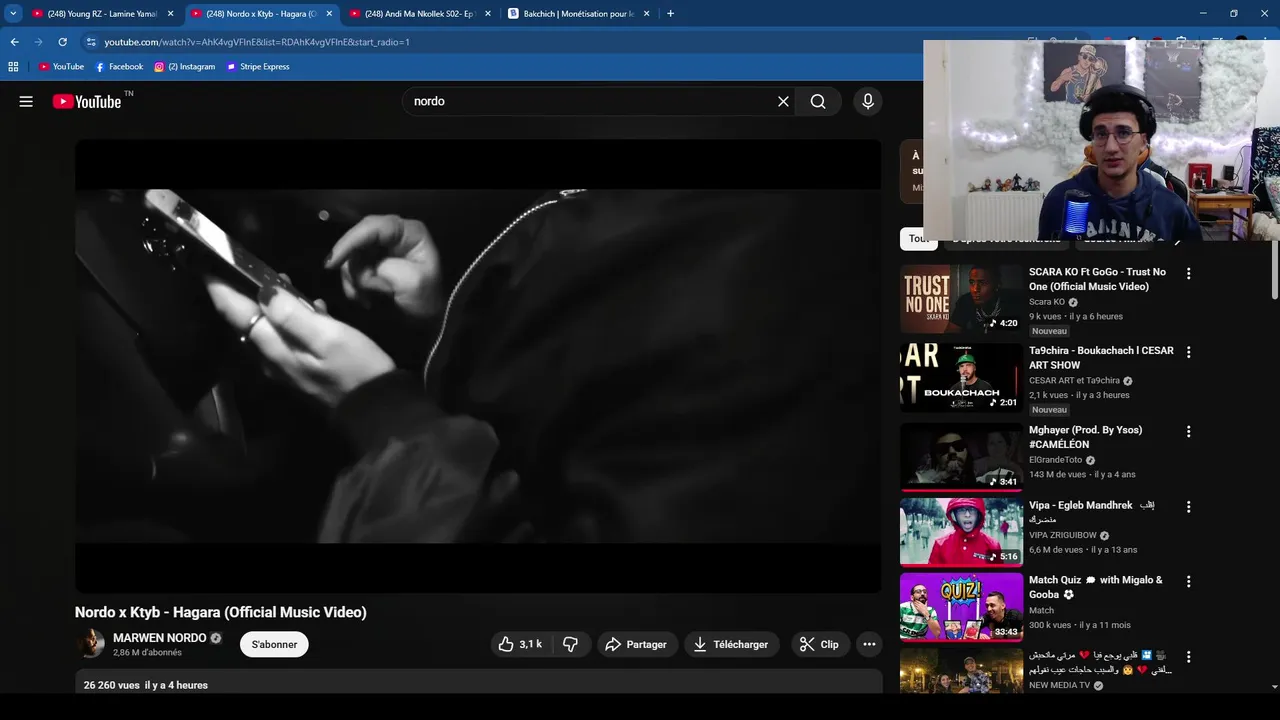This screenshot has width=1280, height=720.
Task: Open MARWEN NORDO channel avatar
Action: [x=91, y=644]
